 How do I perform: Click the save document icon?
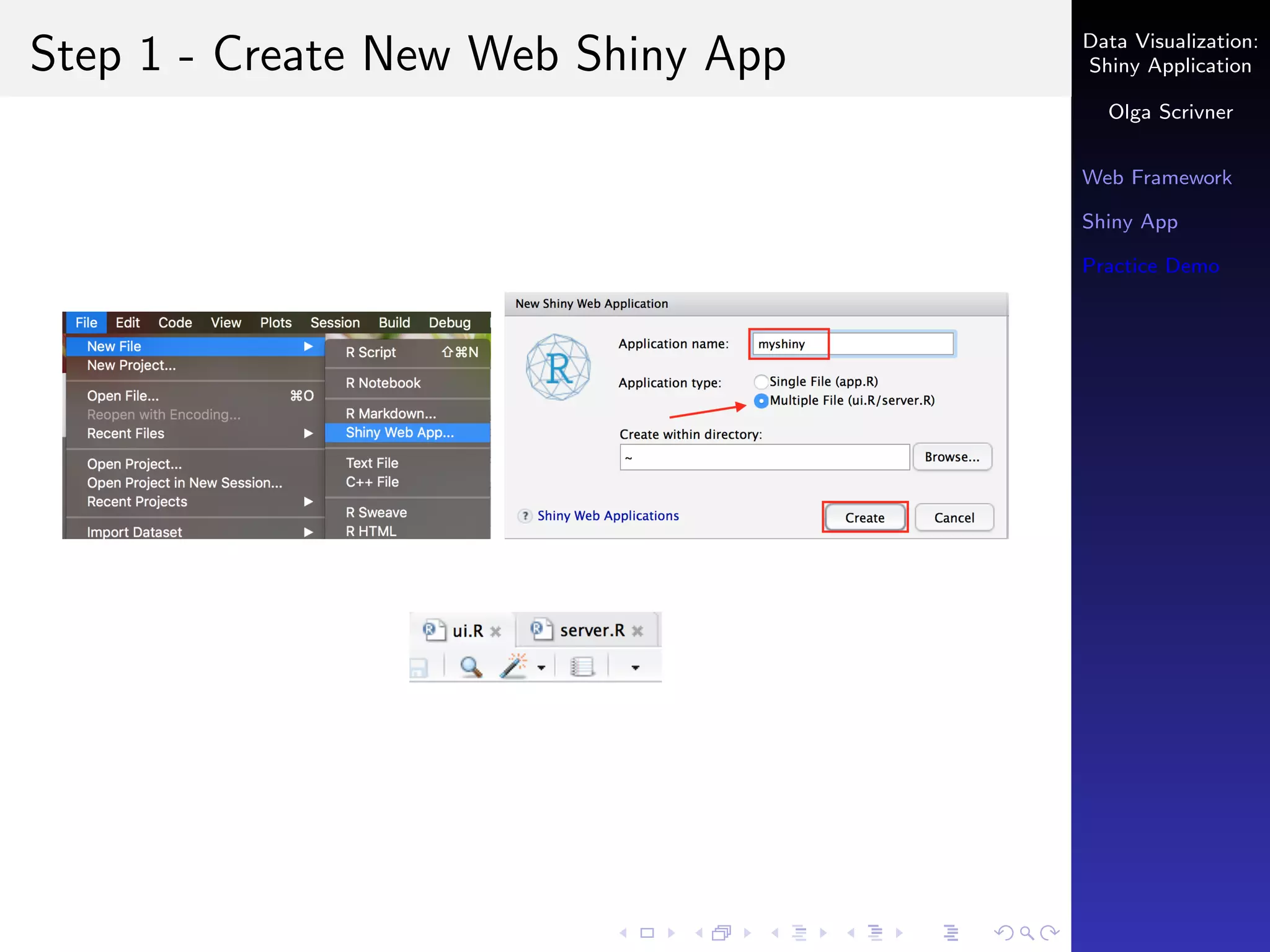(419, 668)
